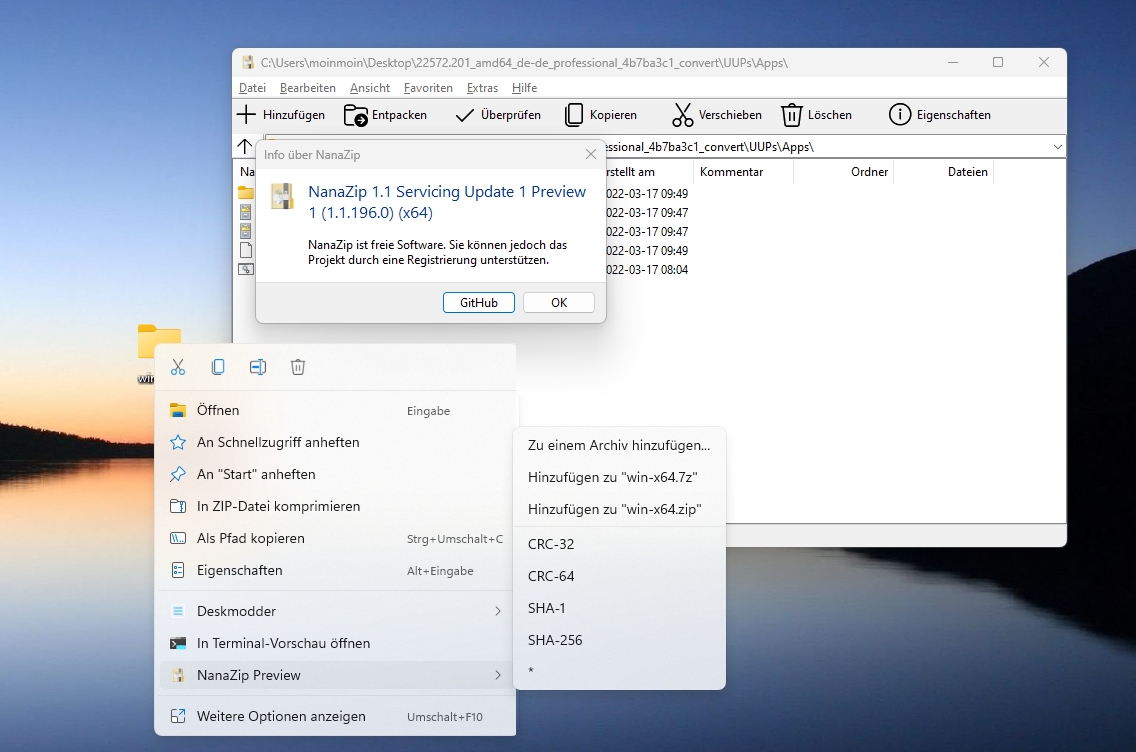Click the GitHub button
1136x752 pixels.
pos(479,303)
